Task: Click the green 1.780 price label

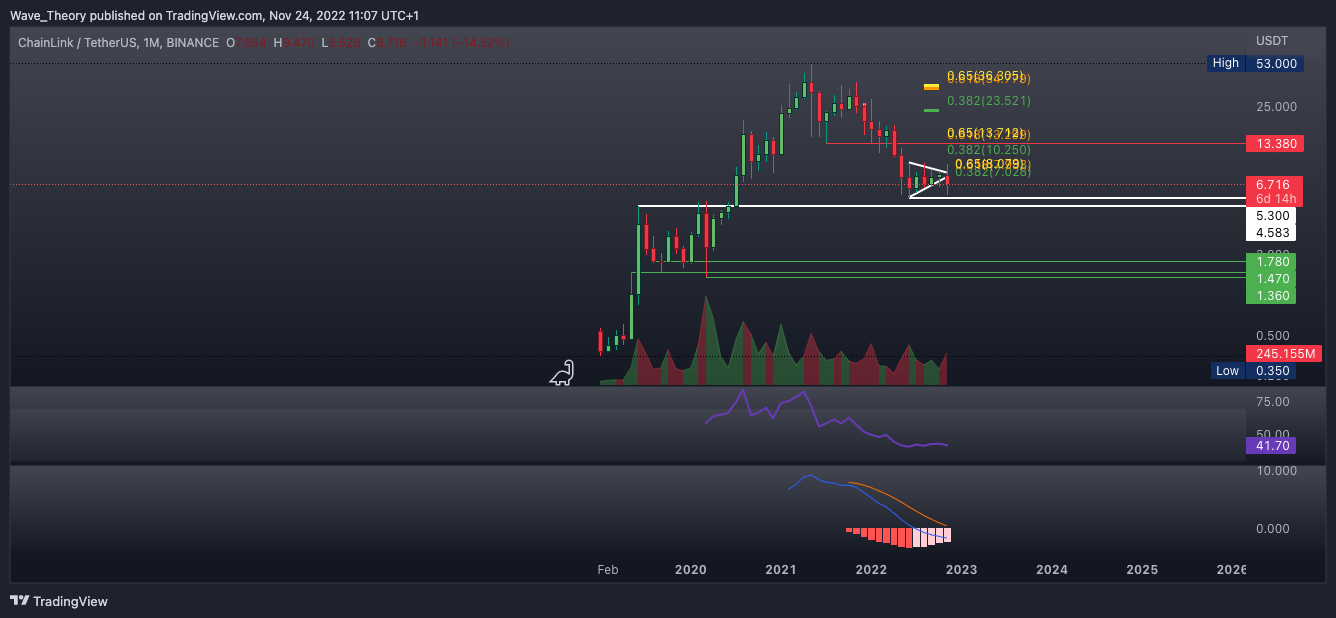Action: [1271, 261]
